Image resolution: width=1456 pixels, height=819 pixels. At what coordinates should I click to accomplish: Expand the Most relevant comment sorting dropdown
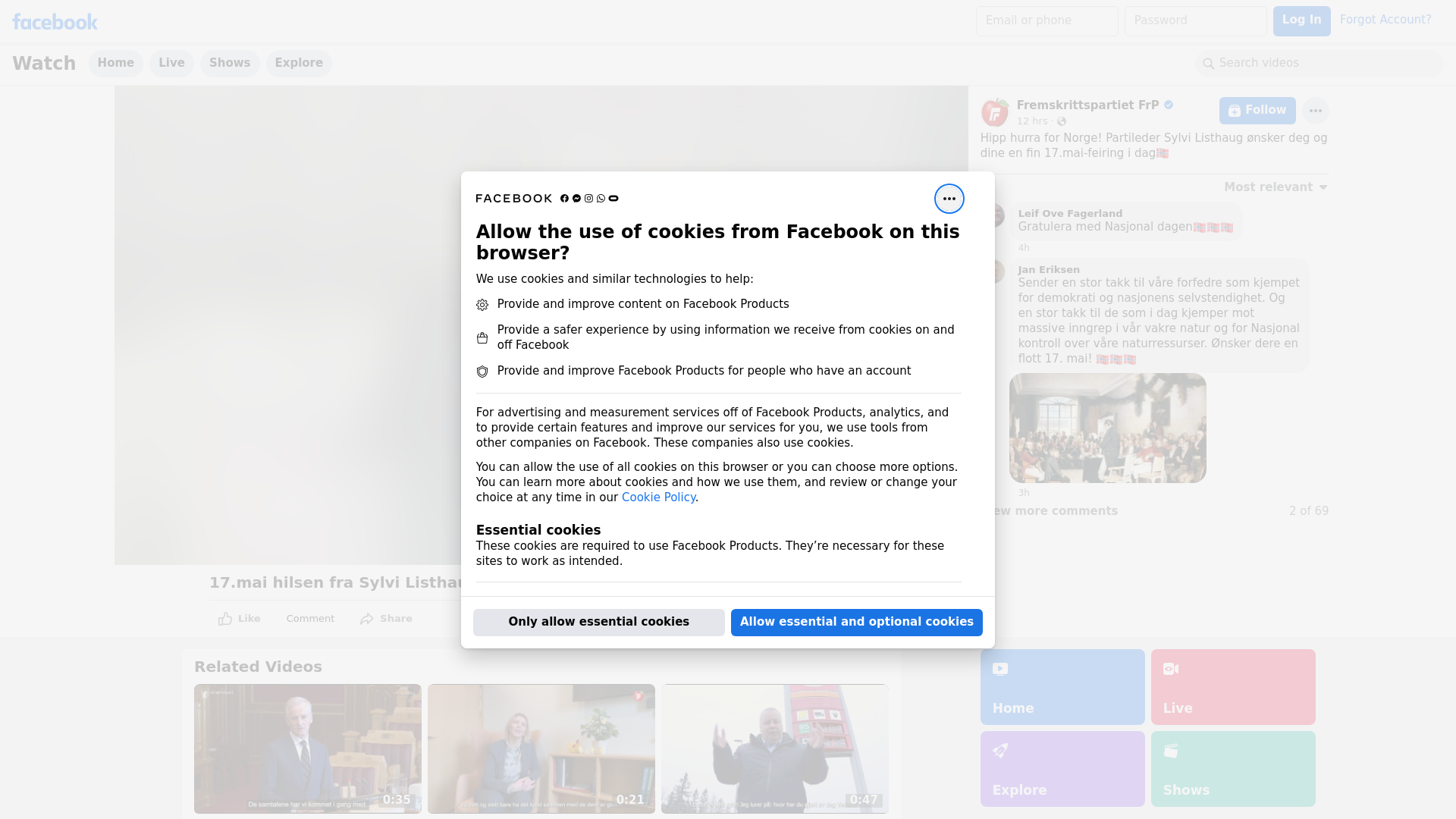tap(1276, 187)
